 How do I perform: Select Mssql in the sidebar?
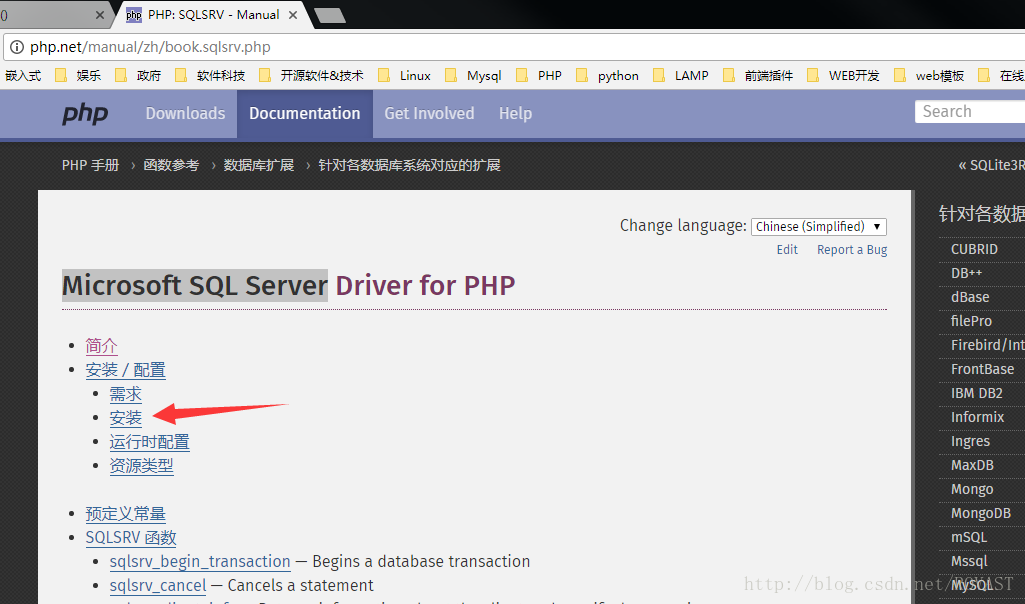pyautogui.click(x=969, y=562)
